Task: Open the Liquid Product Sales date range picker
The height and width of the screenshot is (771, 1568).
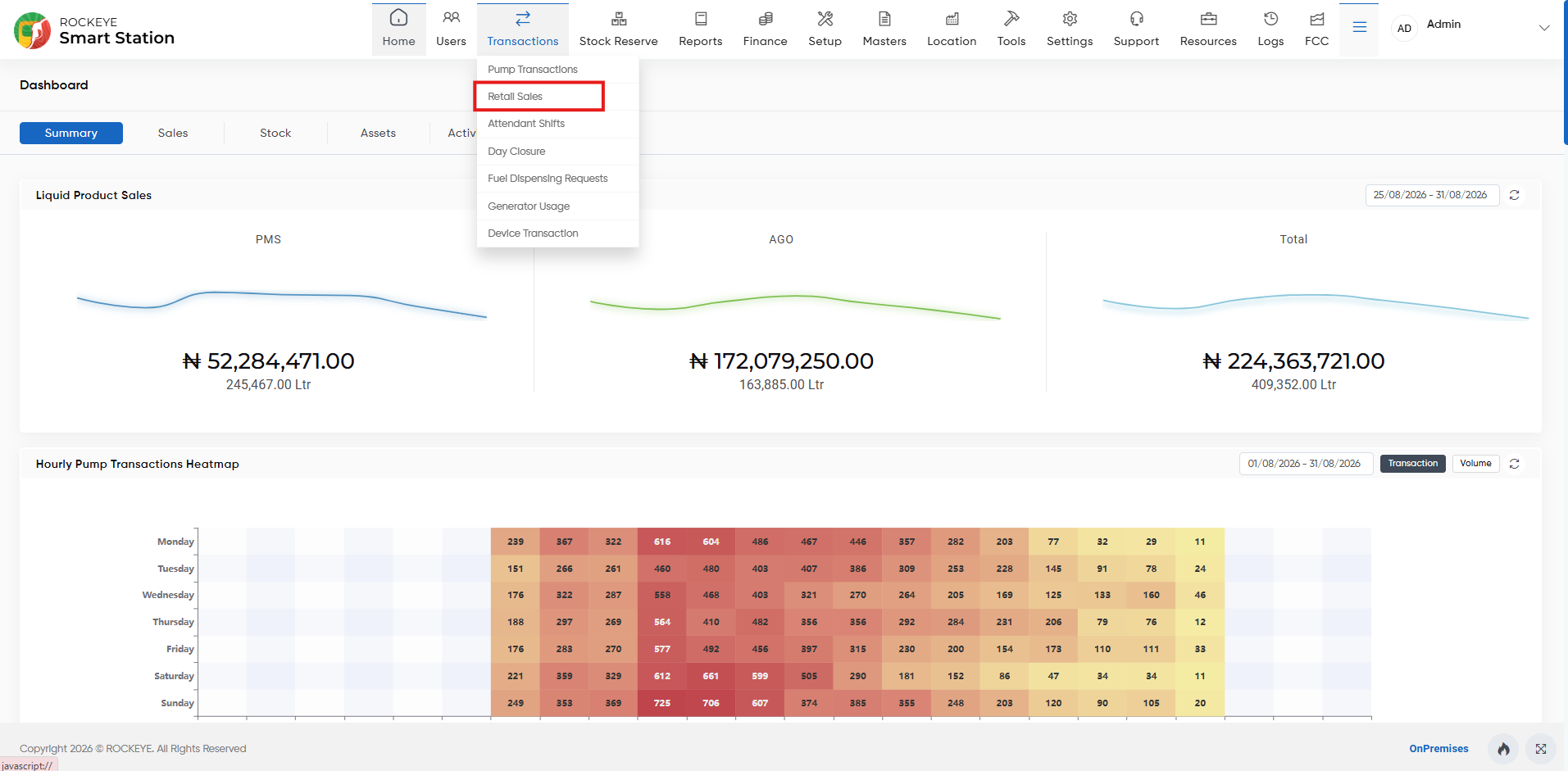Action: point(1432,195)
